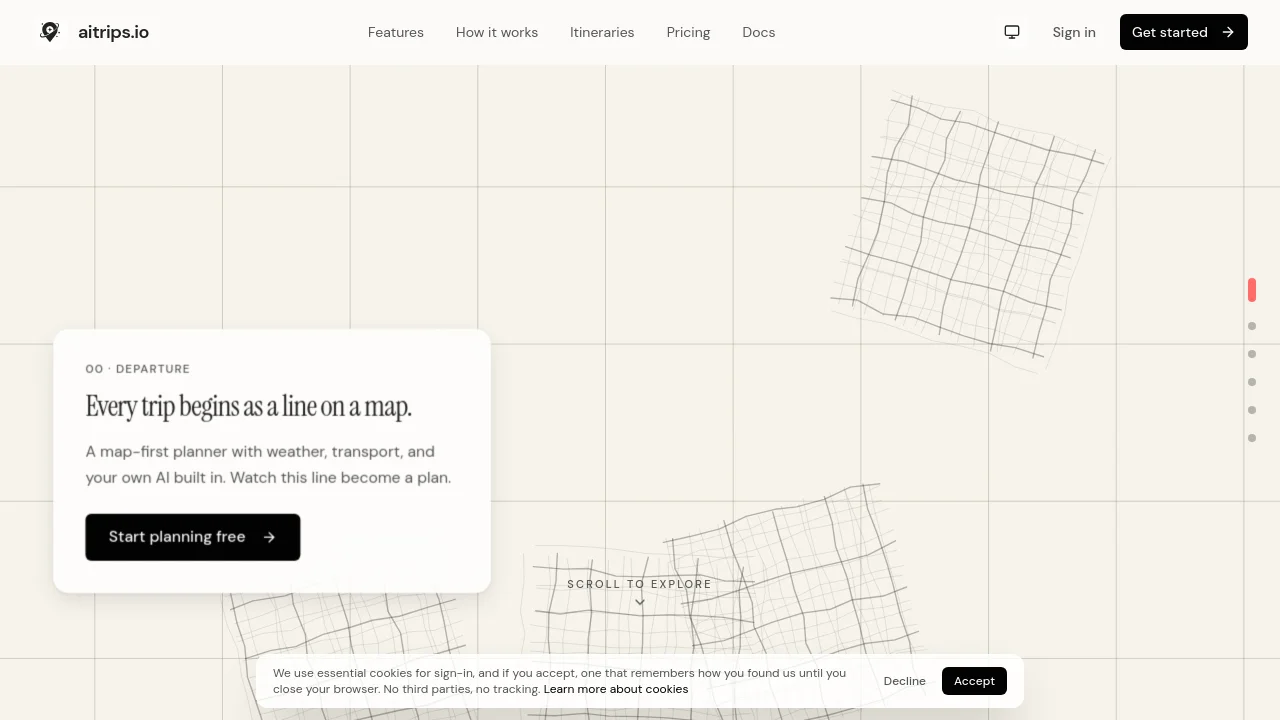
Task: Click the Sign in link
Action: point(1074,32)
